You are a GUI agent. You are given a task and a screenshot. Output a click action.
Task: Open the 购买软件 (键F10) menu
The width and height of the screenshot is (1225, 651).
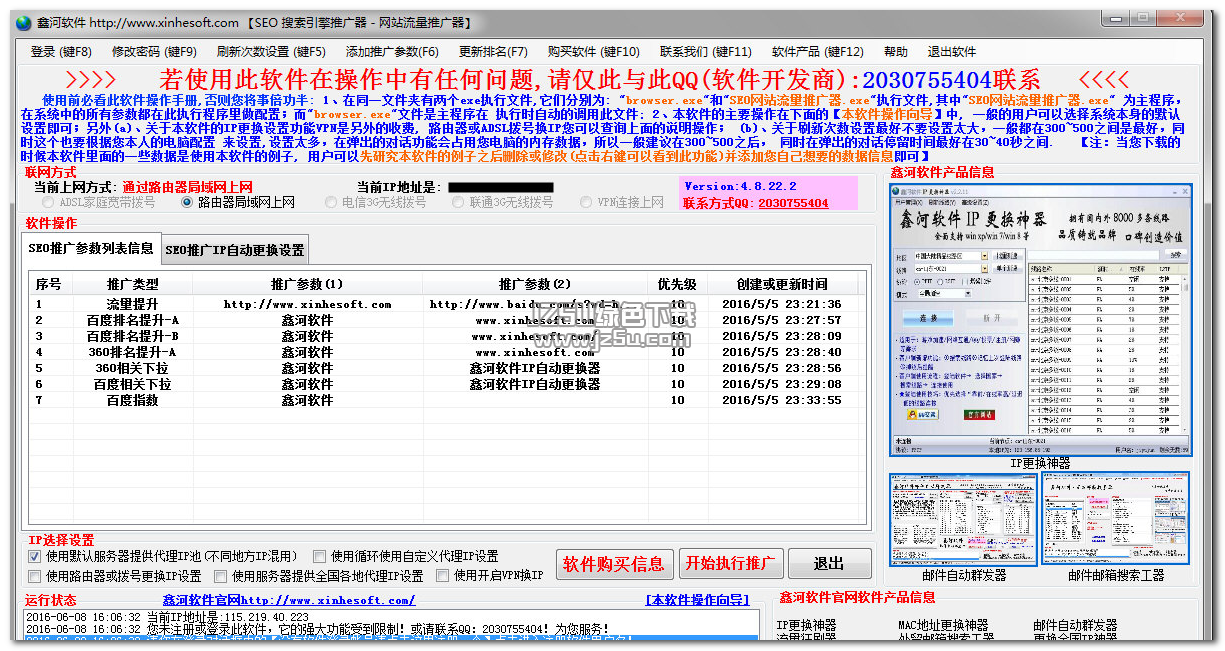[593, 52]
